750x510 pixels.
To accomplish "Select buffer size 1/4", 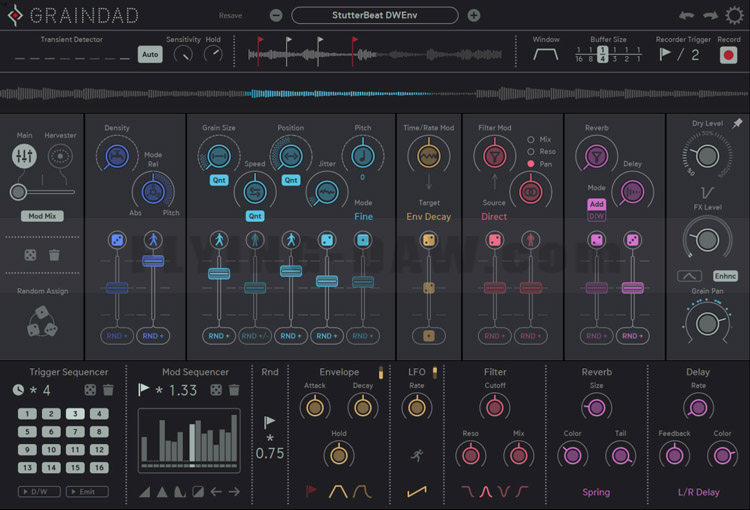I will 603,54.
